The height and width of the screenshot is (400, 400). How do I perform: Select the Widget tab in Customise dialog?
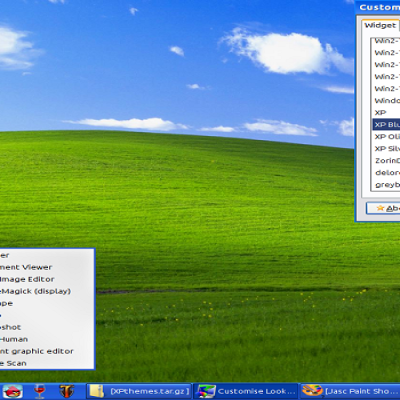click(x=380, y=25)
